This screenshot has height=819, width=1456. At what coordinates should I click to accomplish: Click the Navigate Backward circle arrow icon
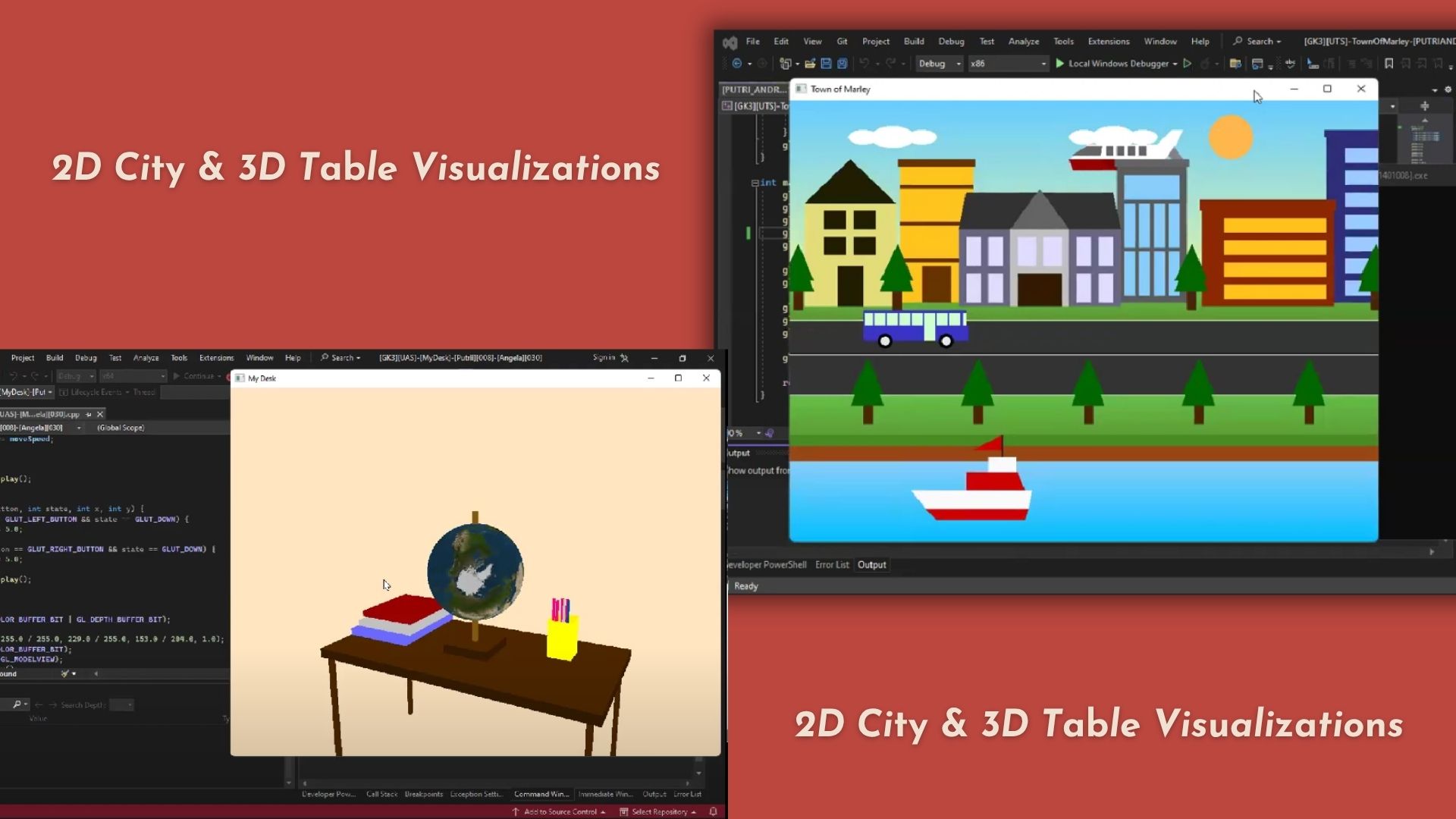click(736, 64)
